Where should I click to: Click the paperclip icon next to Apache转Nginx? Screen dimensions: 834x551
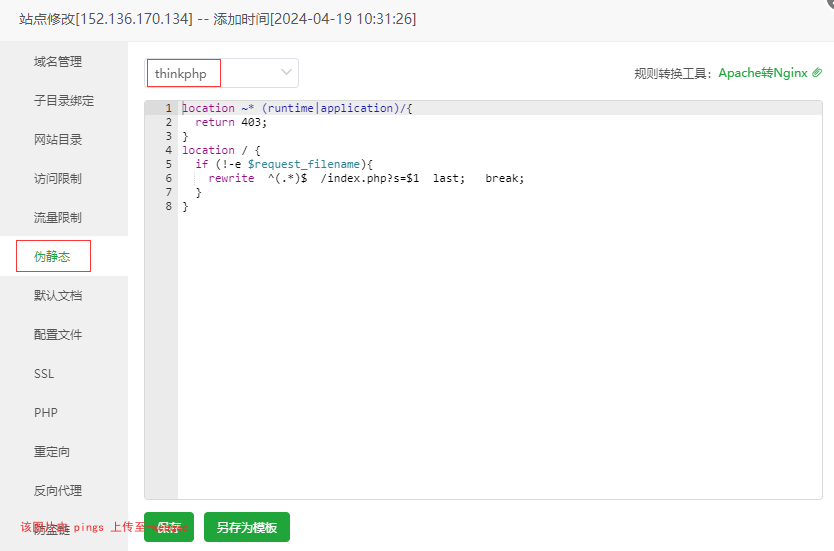(817, 73)
